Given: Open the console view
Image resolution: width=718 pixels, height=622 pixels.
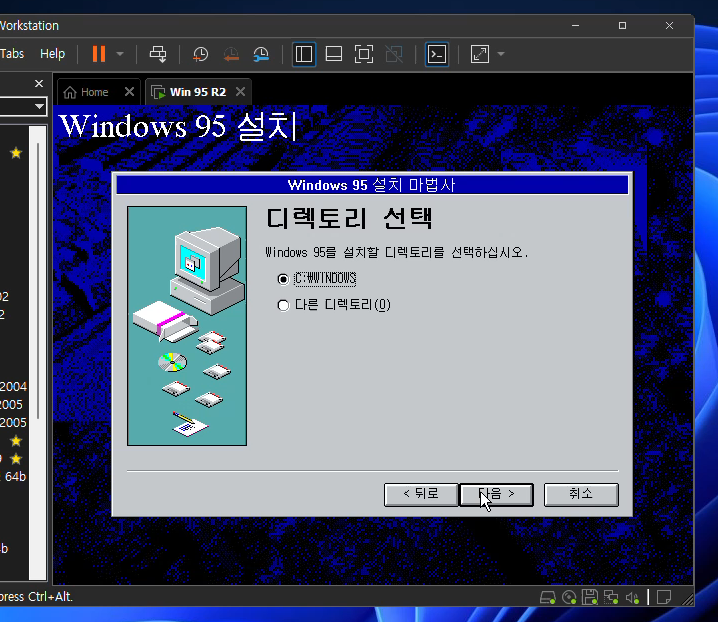Looking at the screenshot, I should 437,54.
